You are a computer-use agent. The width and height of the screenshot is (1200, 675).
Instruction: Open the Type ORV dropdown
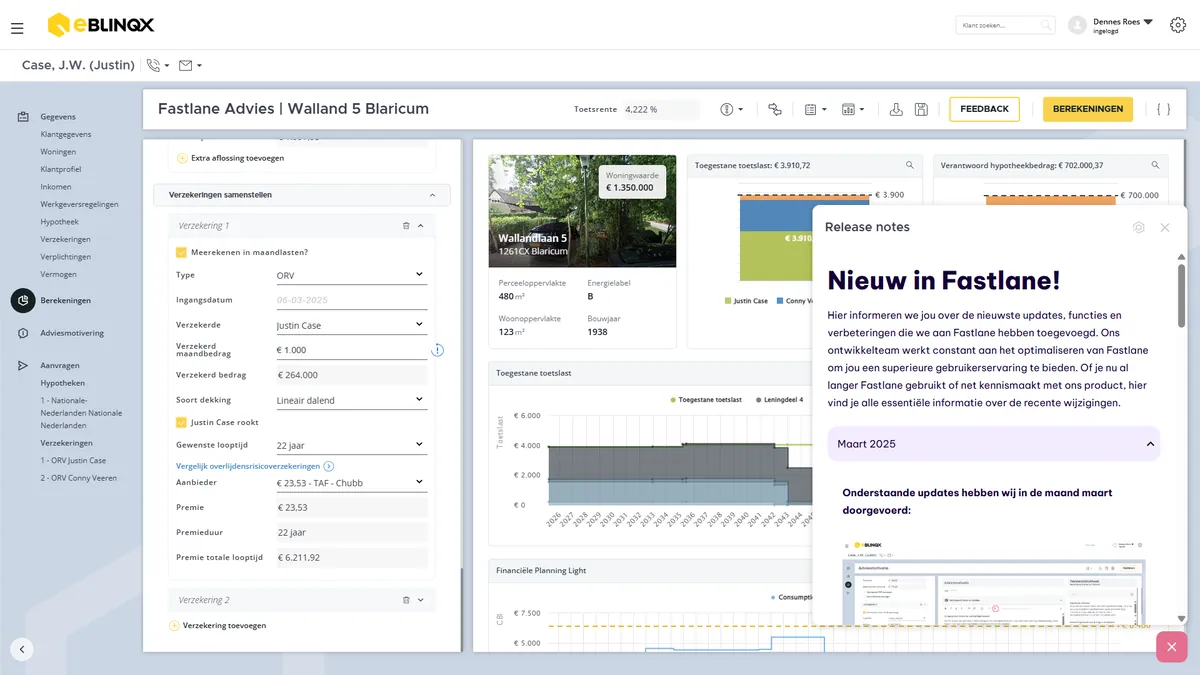click(x=350, y=275)
